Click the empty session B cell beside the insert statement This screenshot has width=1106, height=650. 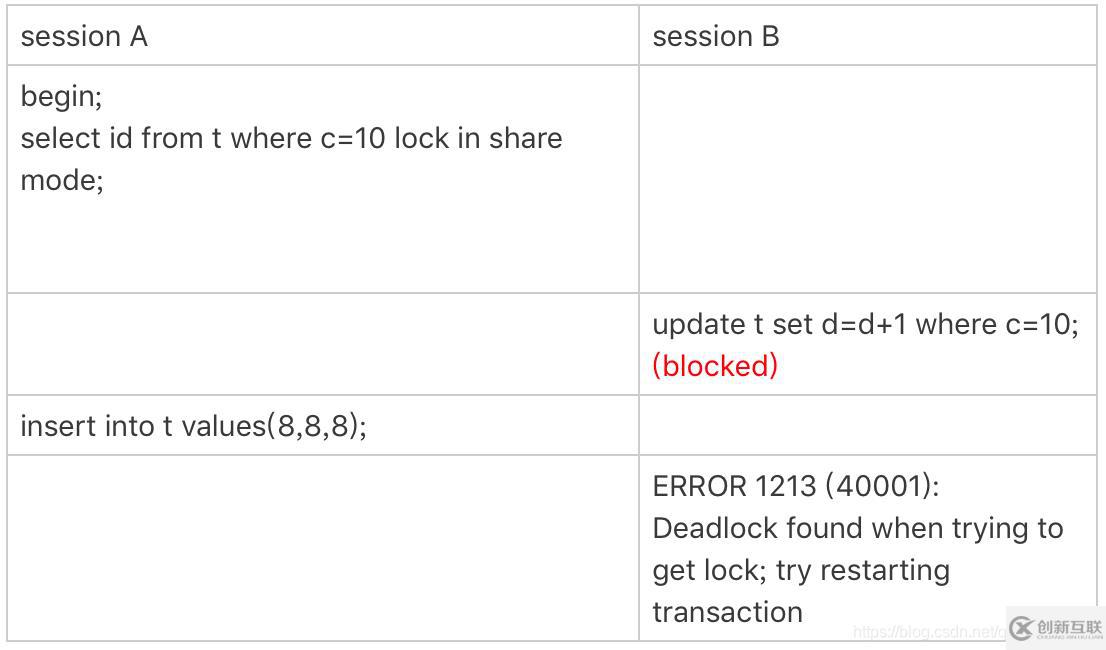(x=867, y=426)
